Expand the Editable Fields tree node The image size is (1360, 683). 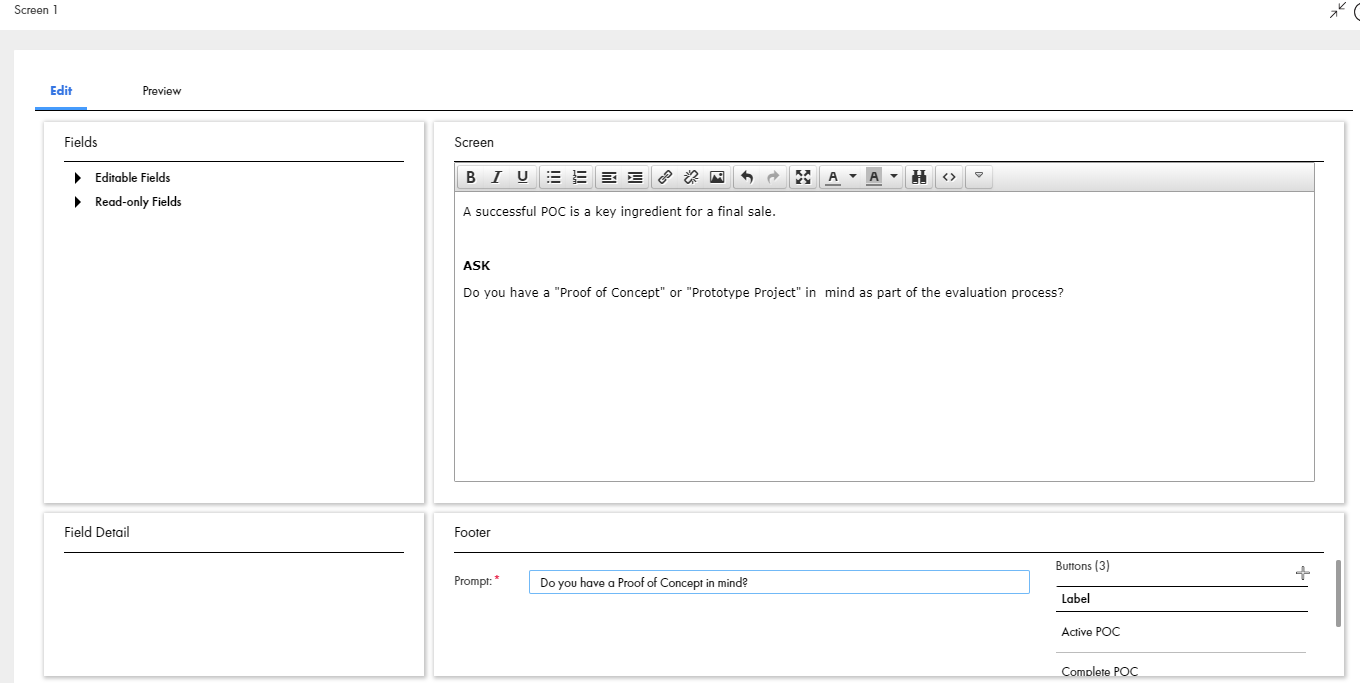(x=78, y=178)
